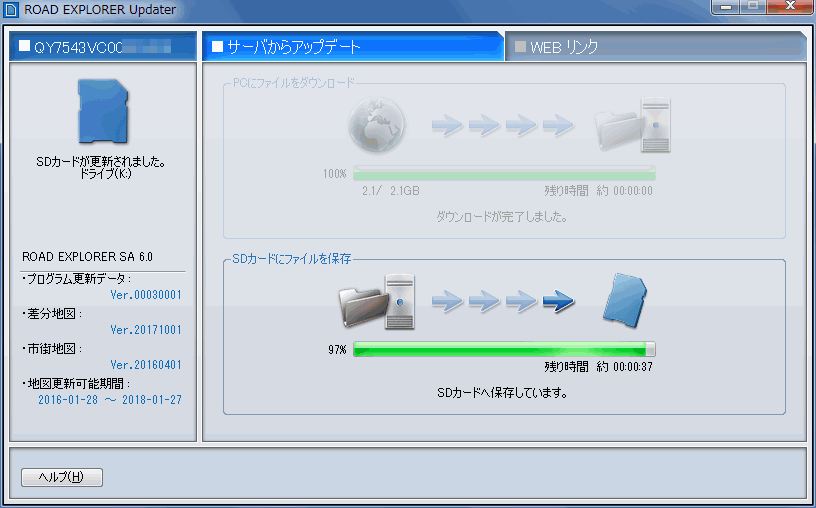
Task: Click the 100% download percentage label
Action: pyautogui.click(x=335, y=174)
